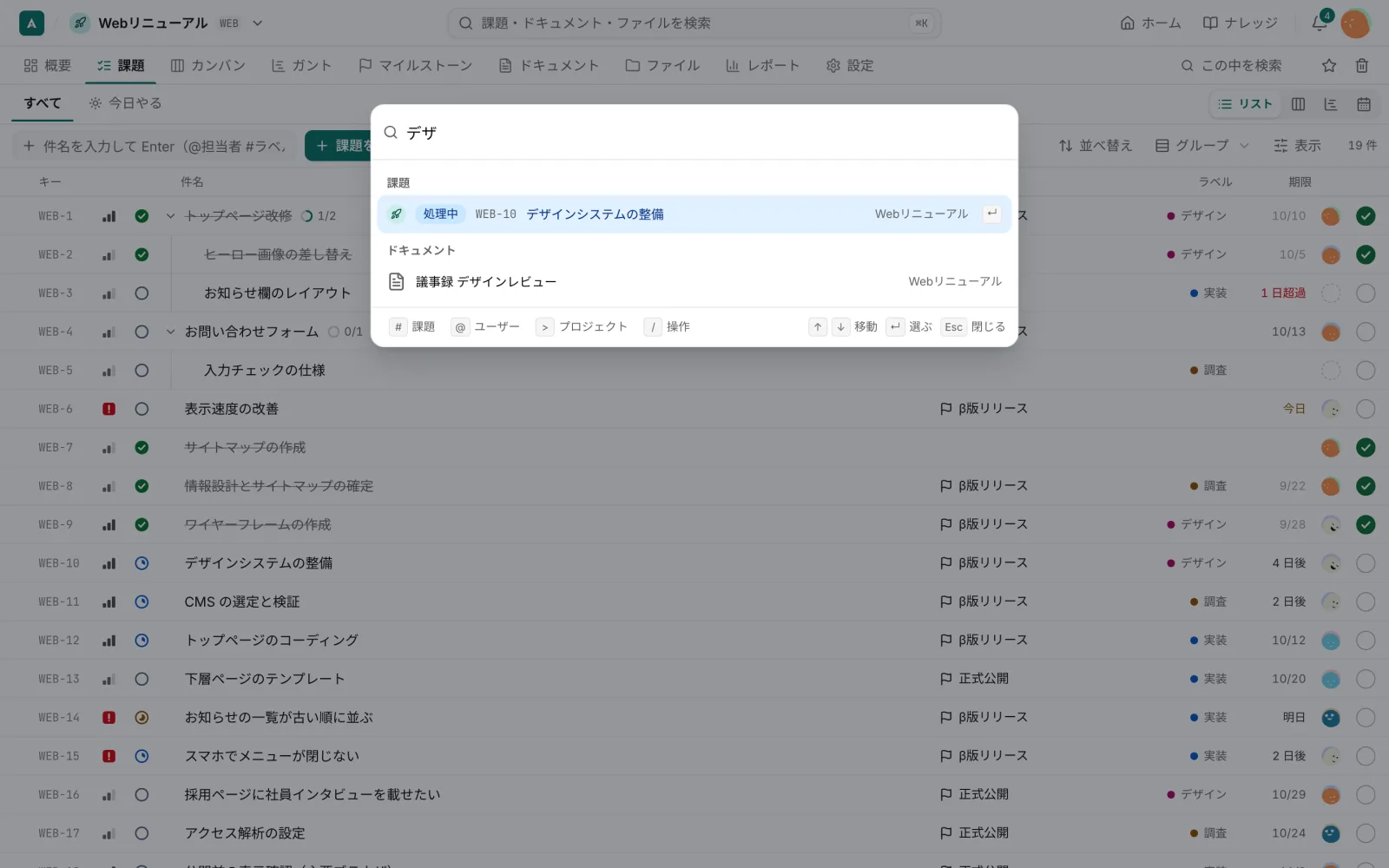Switch to gantt view icon
This screenshot has height=868, width=1389.
(1331, 104)
